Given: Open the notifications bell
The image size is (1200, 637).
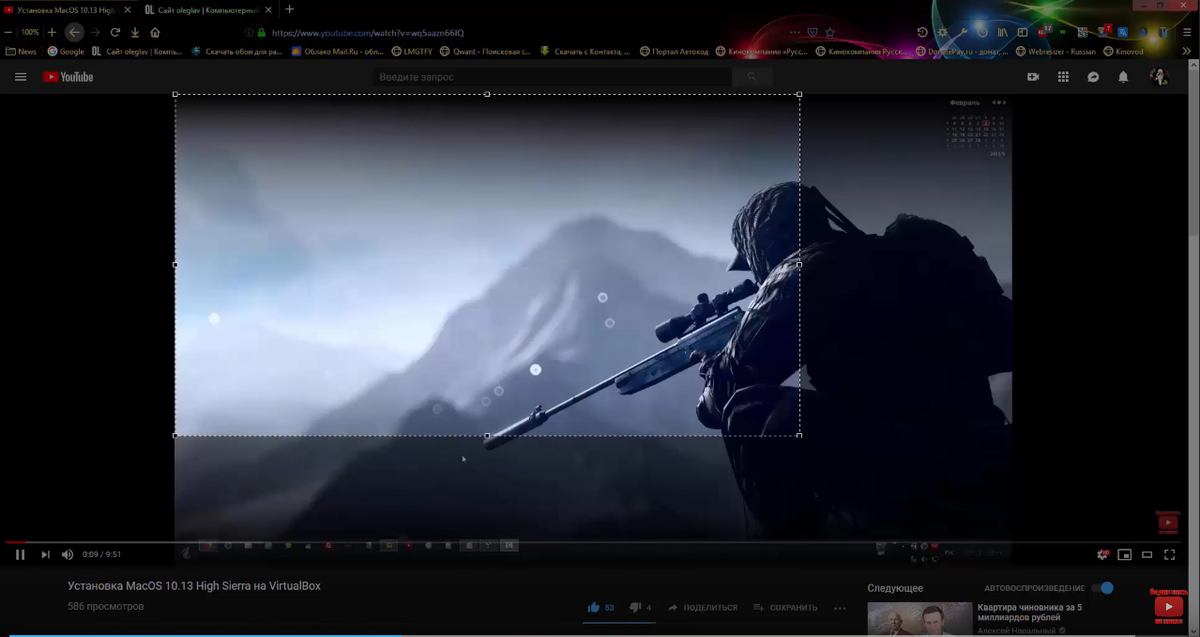Looking at the screenshot, I should pyautogui.click(x=1122, y=76).
